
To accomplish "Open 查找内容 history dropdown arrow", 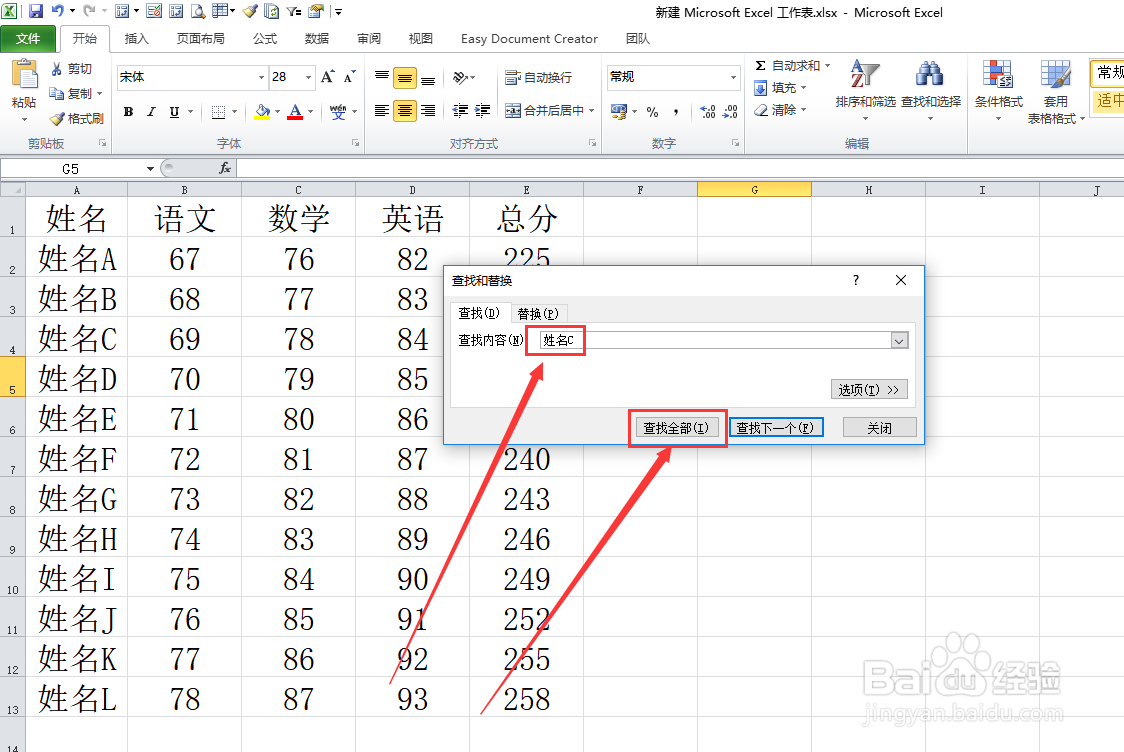I will point(899,341).
